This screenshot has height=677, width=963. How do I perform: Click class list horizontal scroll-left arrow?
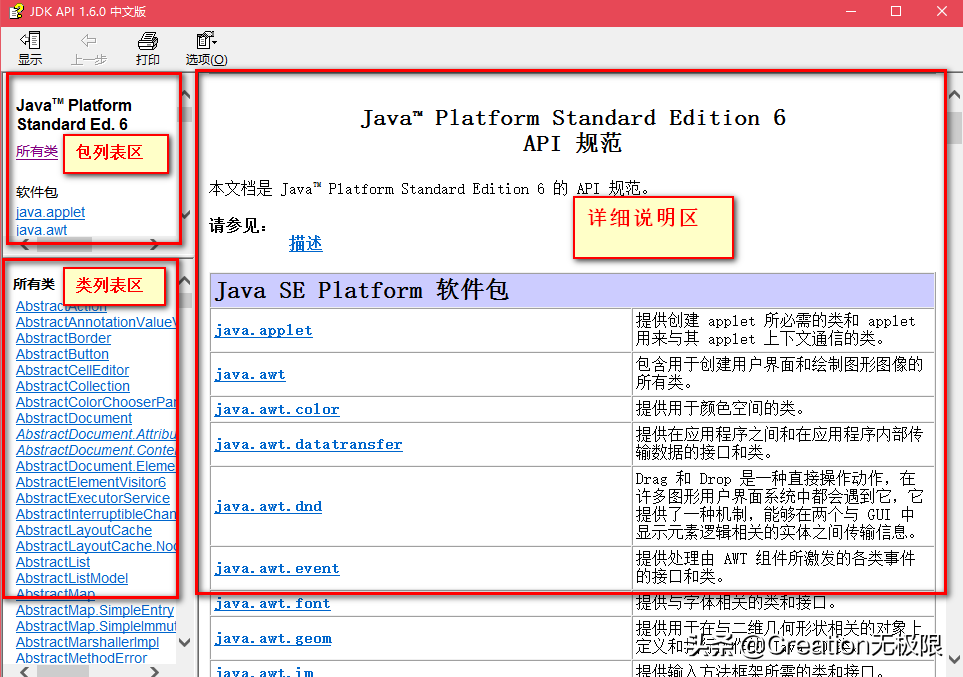coord(25,671)
